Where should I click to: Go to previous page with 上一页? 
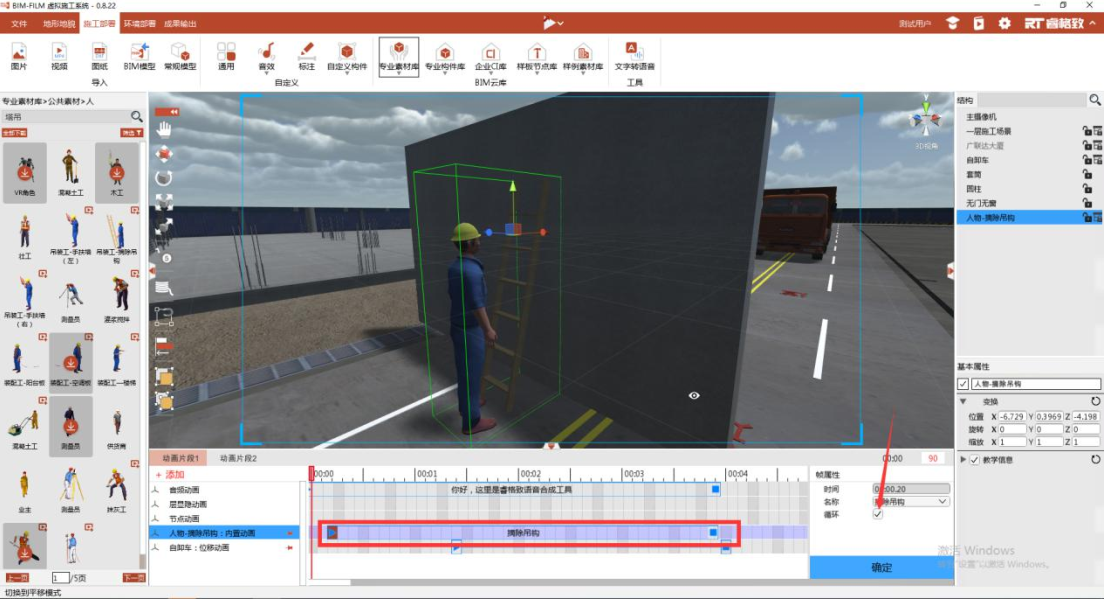17,578
